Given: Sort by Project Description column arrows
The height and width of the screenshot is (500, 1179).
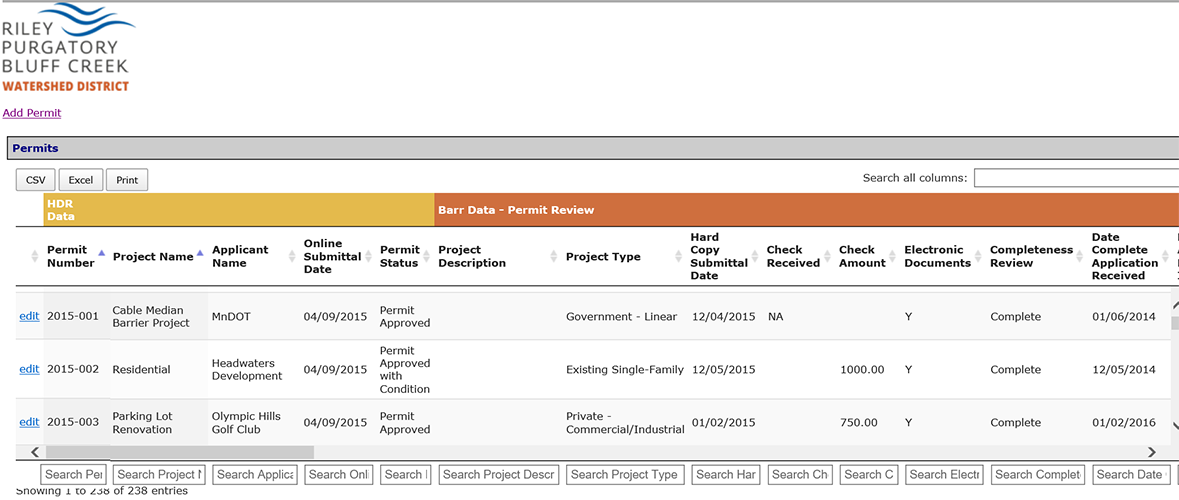Looking at the screenshot, I should tap(554, 257).
